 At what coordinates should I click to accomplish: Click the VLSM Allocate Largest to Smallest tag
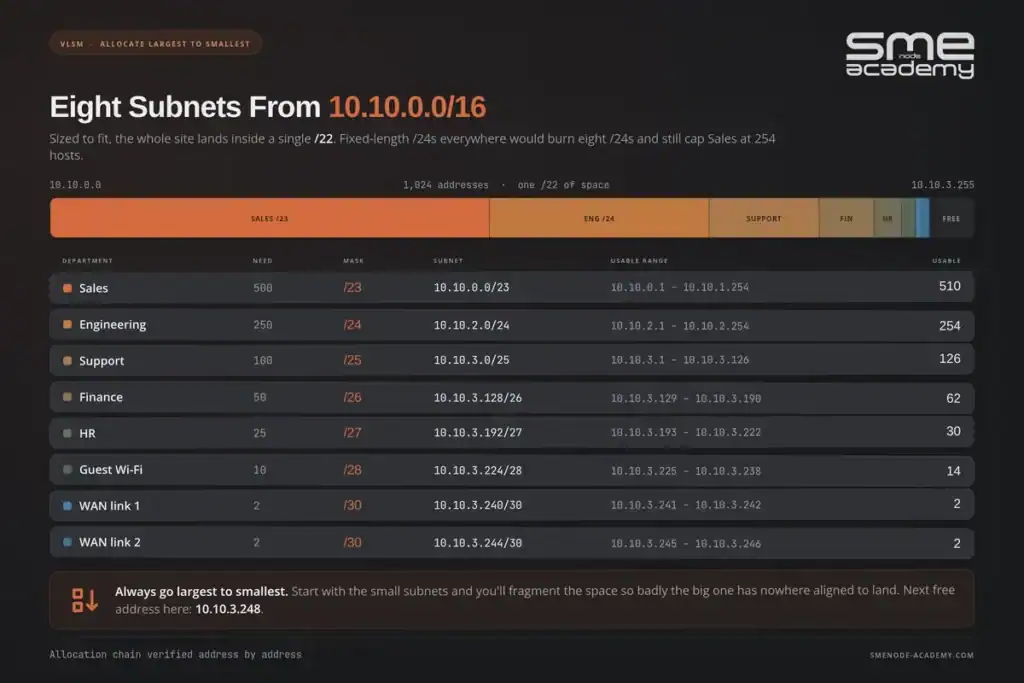pyautogui.click(x=155, y=44)
